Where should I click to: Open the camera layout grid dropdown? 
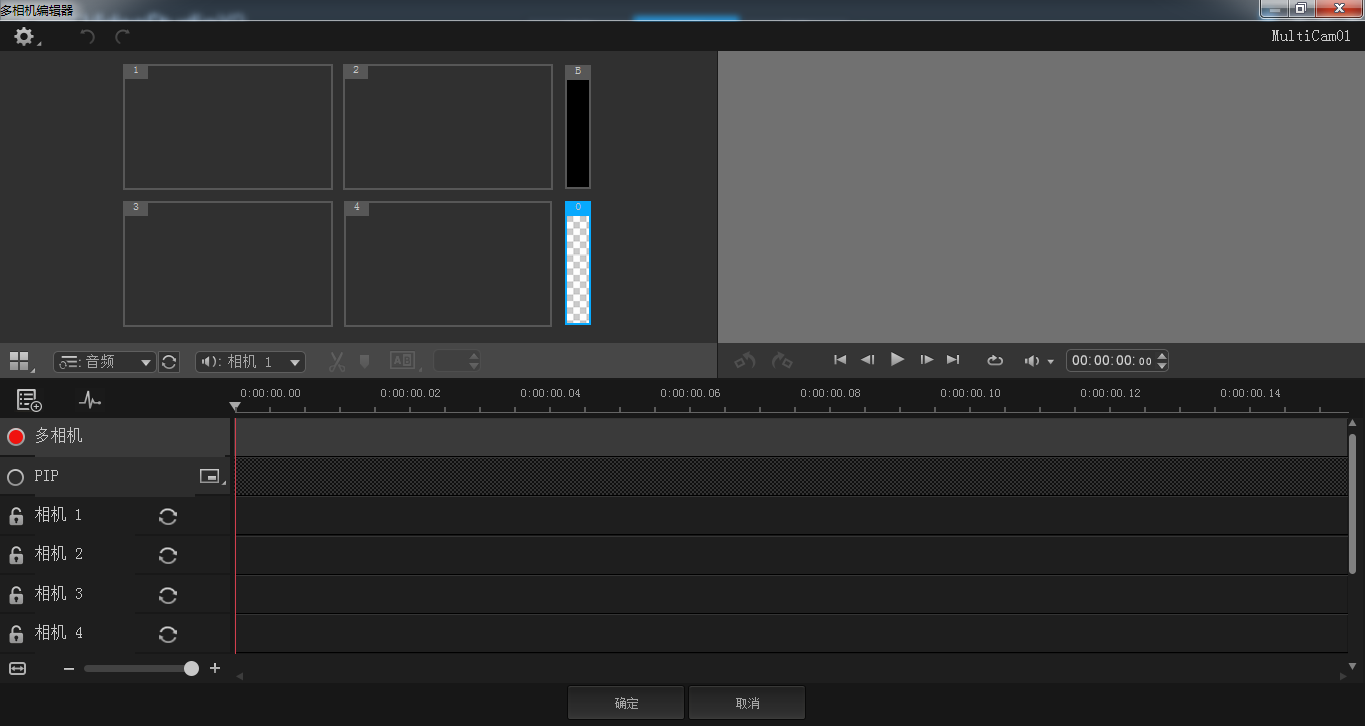click(21, 362)
